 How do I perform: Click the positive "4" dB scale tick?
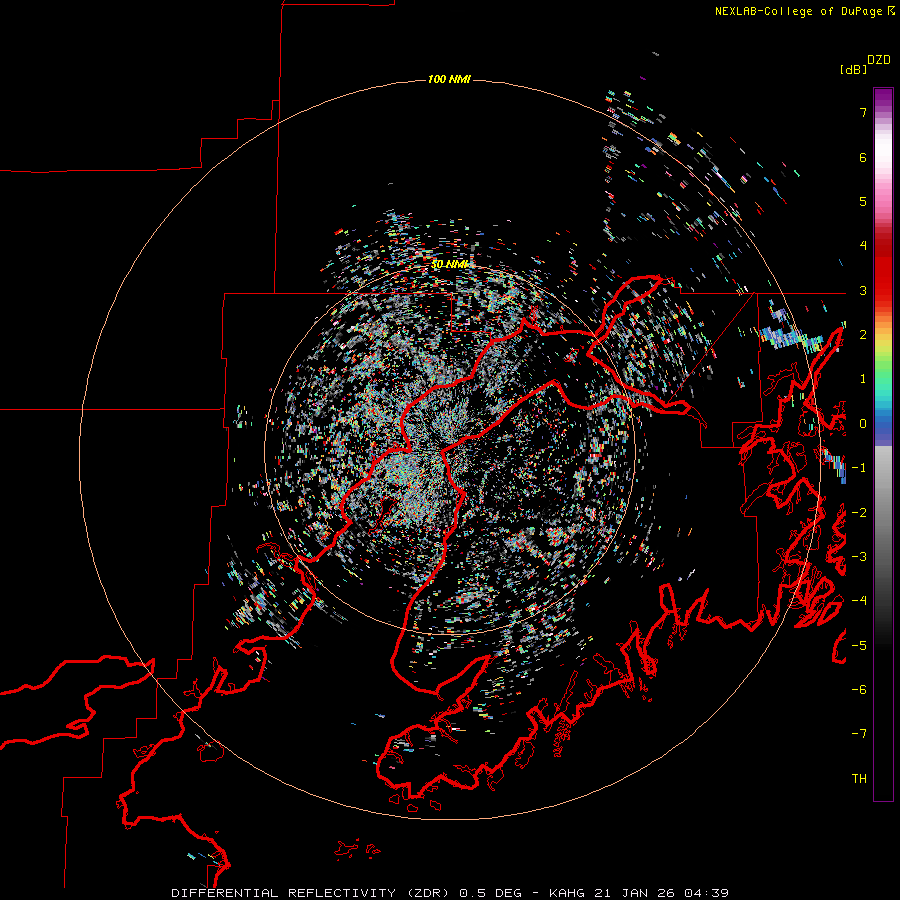(863, 246)
